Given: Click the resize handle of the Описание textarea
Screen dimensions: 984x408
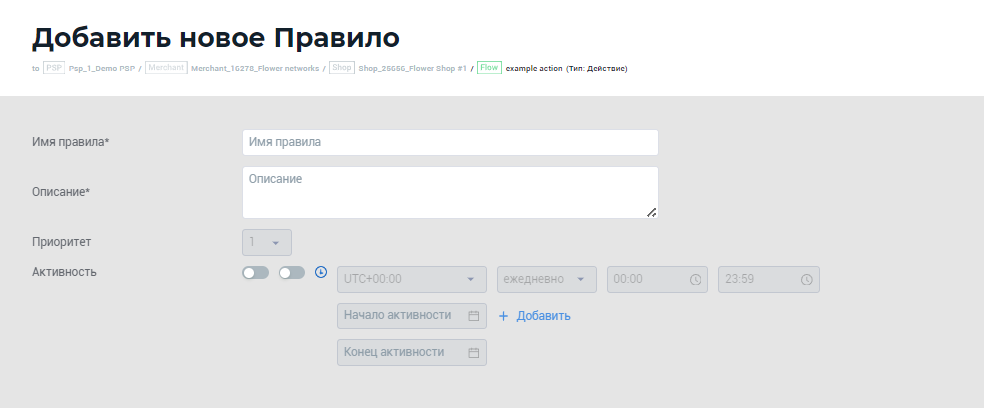Looking at the screenshot, I should click(651, 211).
